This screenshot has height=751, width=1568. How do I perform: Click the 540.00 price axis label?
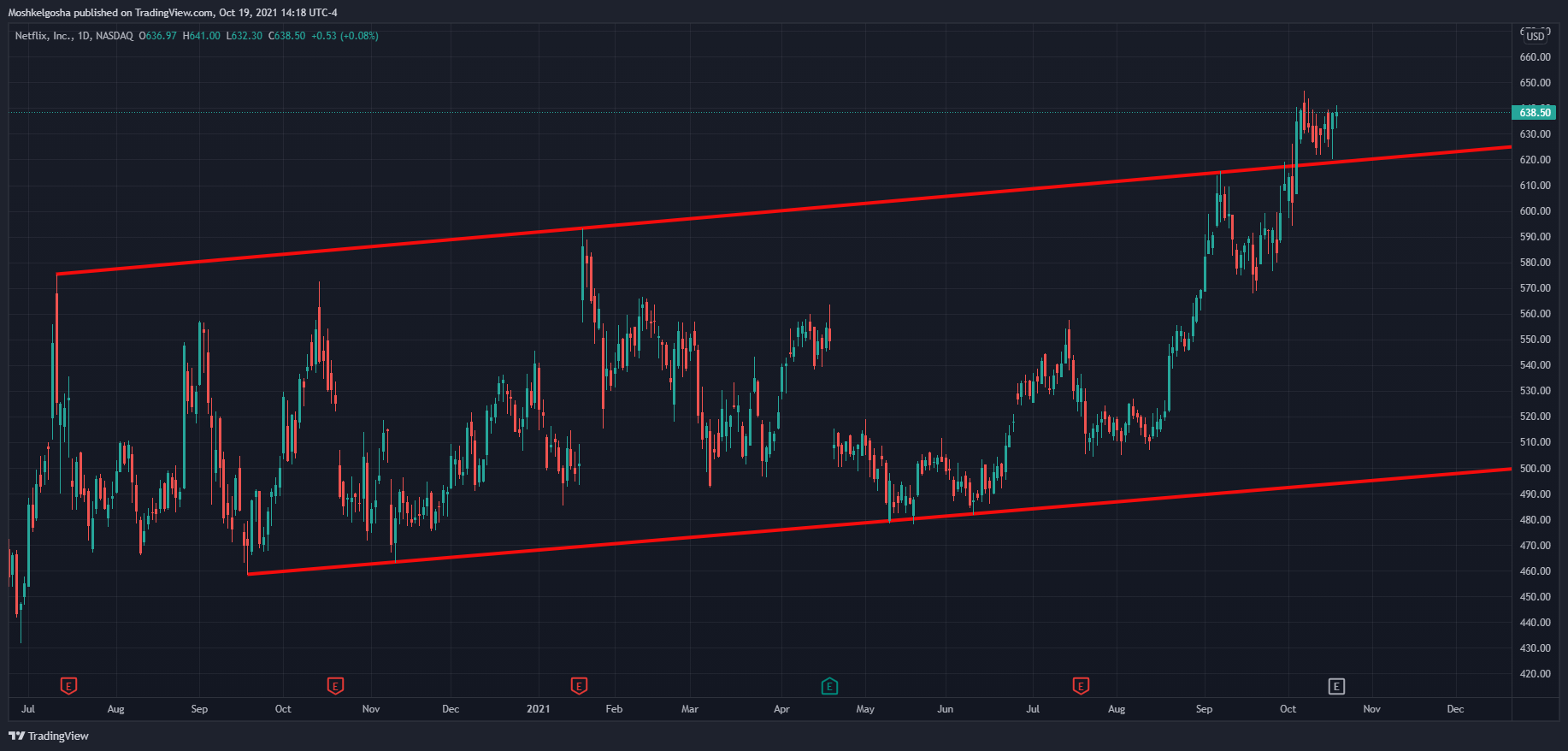(x=1536, y=365)
